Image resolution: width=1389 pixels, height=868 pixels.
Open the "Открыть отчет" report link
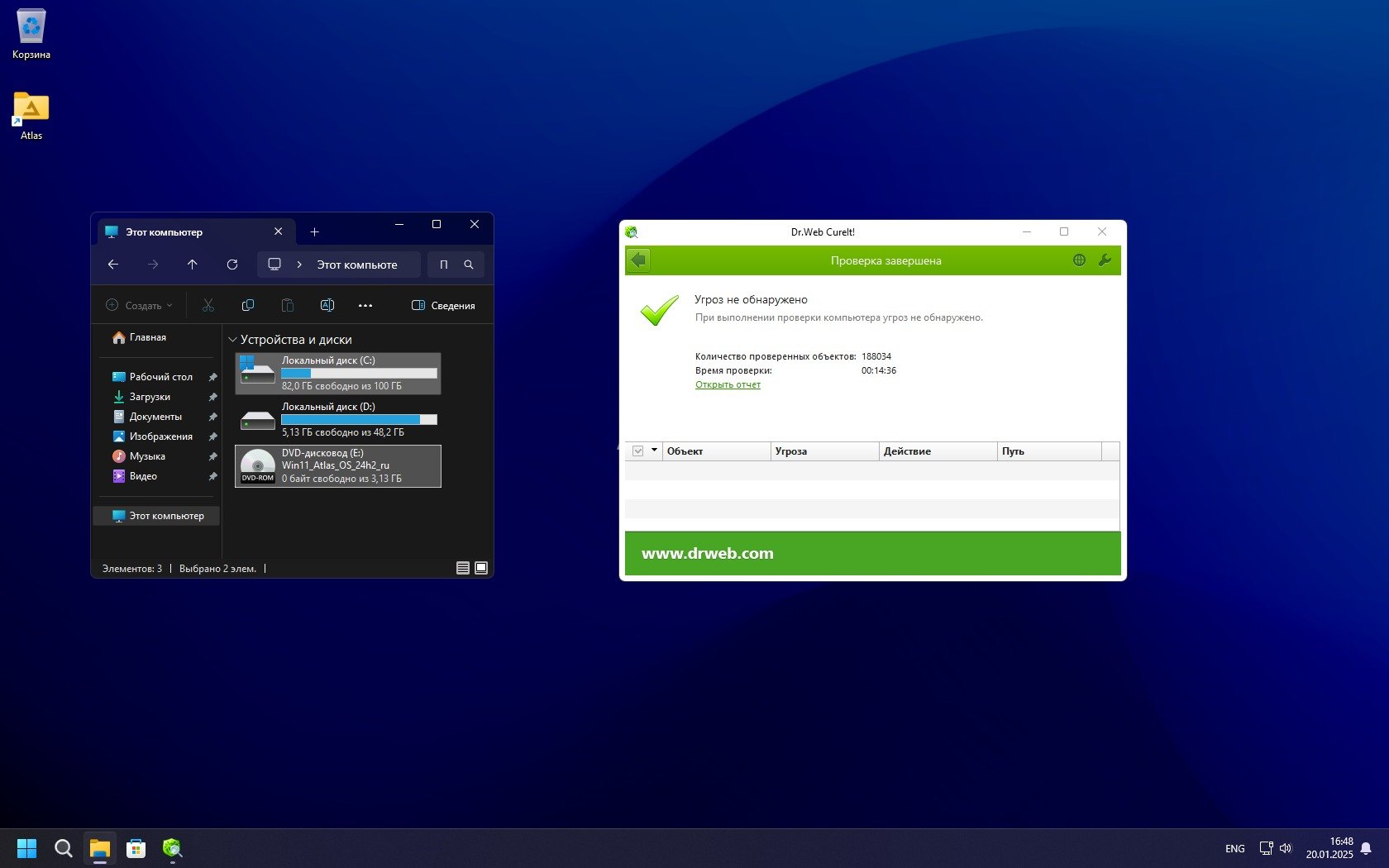click(728, 385)
